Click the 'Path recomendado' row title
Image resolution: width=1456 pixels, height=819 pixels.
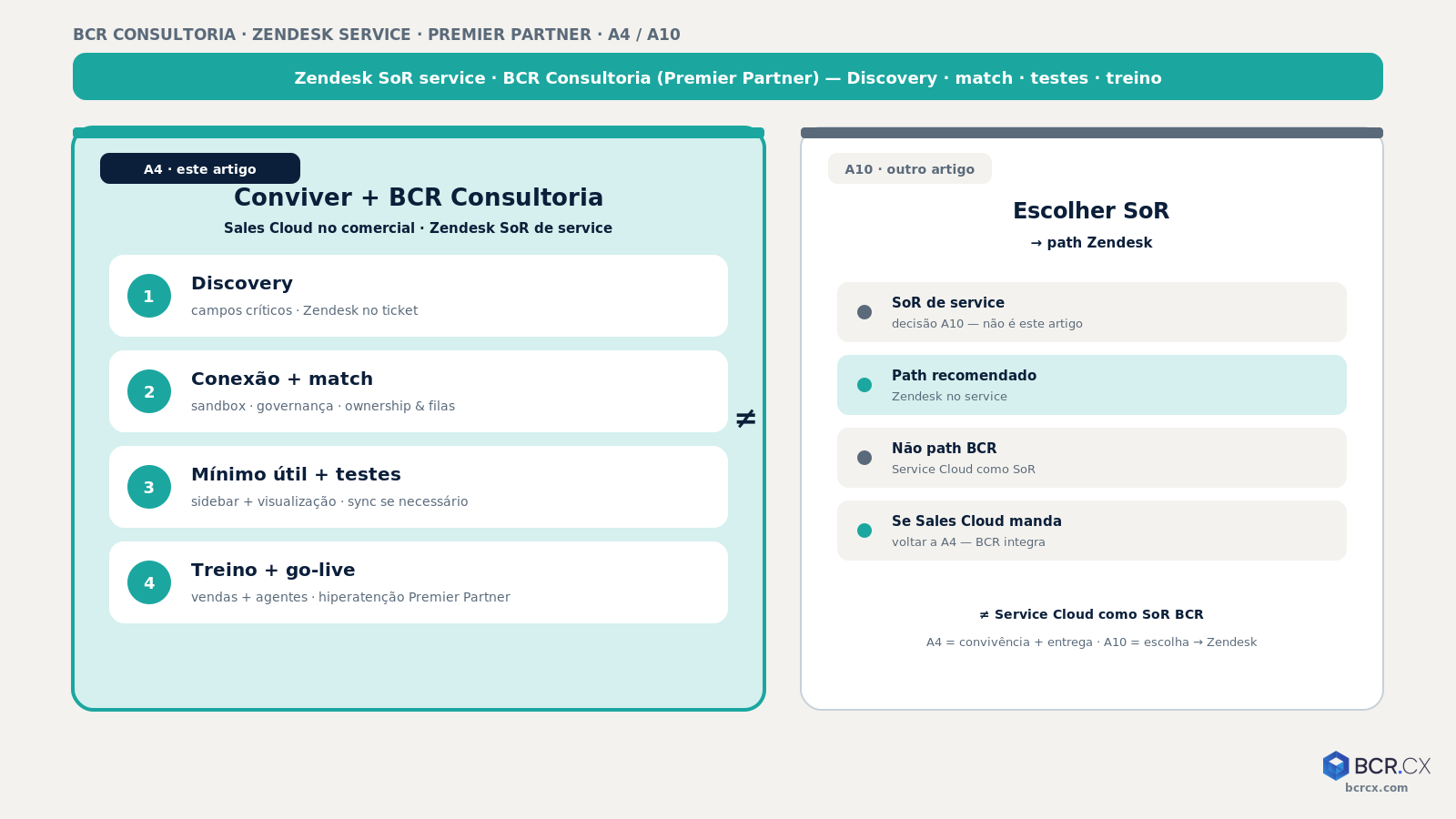point(964,376)
